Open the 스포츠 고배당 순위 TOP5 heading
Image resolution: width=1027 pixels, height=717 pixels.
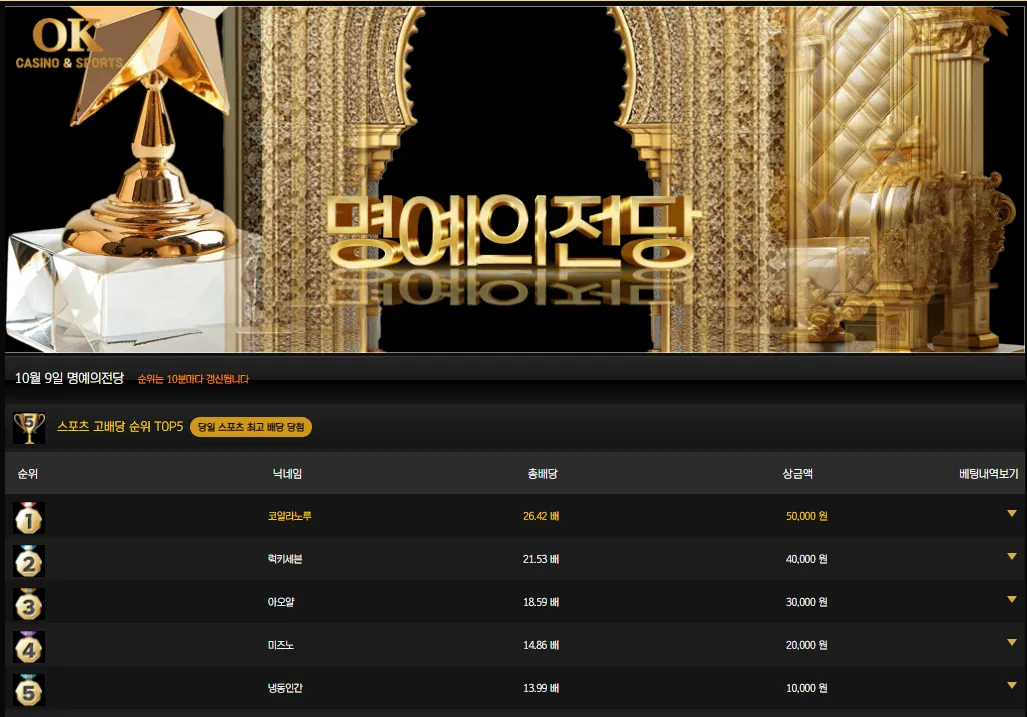pyautogui.click(x=120, y=426)
